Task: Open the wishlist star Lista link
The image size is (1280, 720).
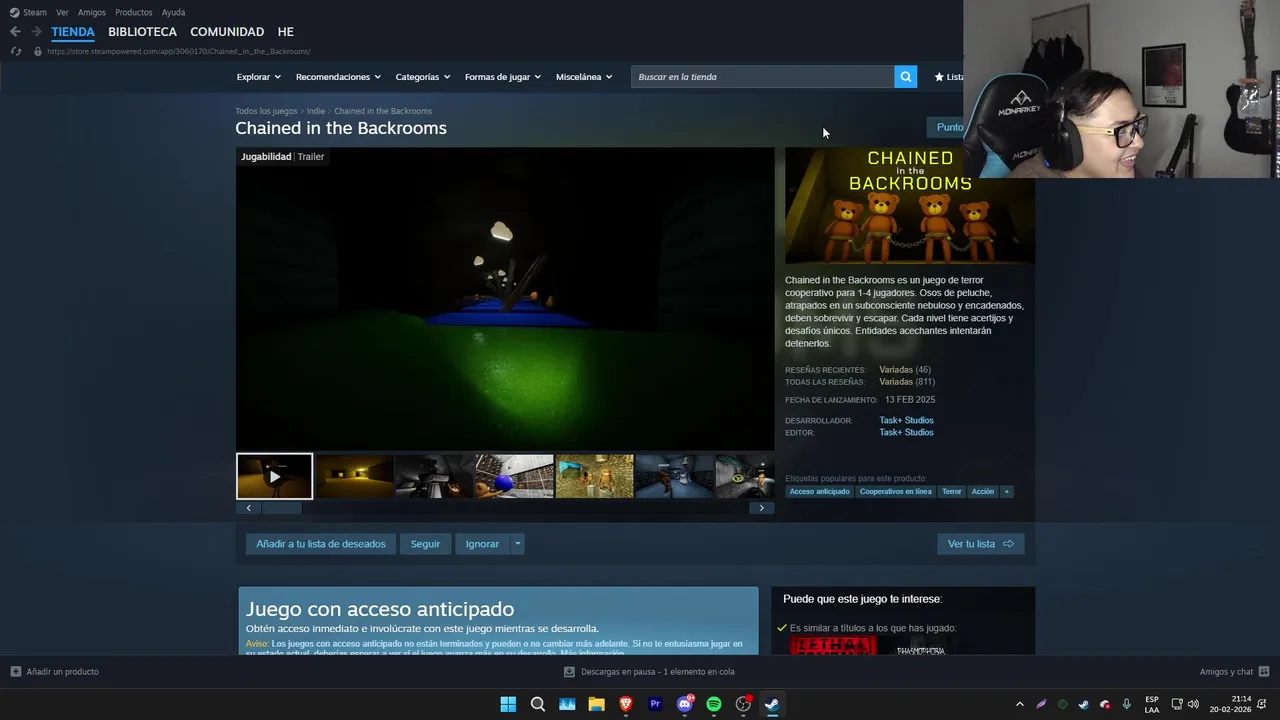Action: [949, 77]
